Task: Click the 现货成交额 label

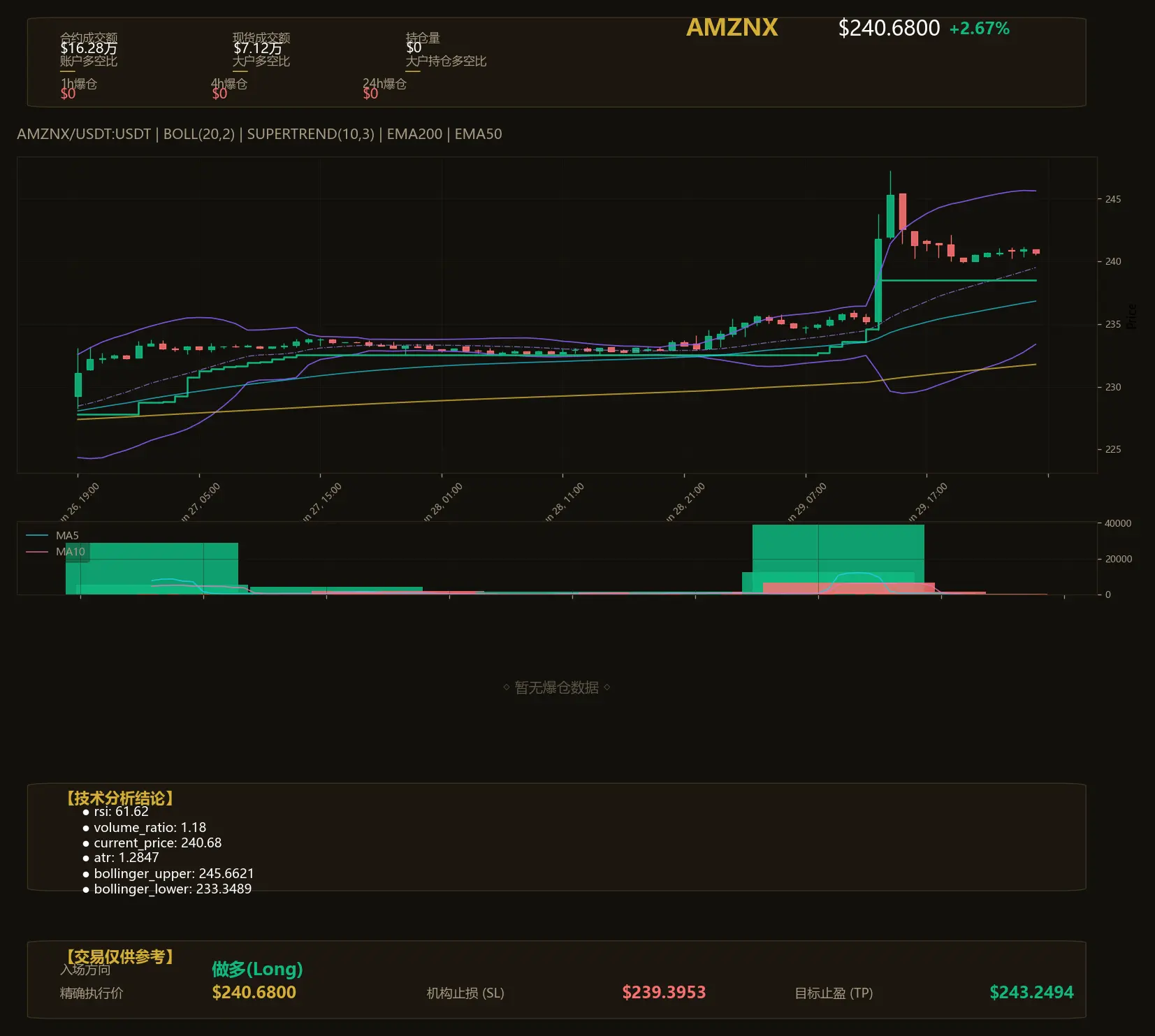Action: (x=261, y=38)
